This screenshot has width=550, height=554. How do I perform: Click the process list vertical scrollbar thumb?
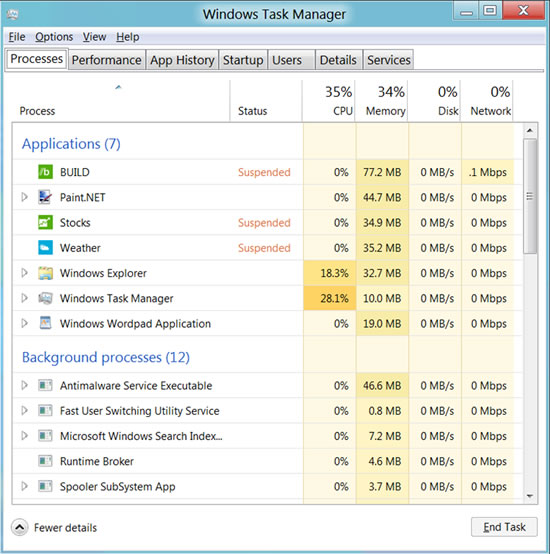coord(530,196)
